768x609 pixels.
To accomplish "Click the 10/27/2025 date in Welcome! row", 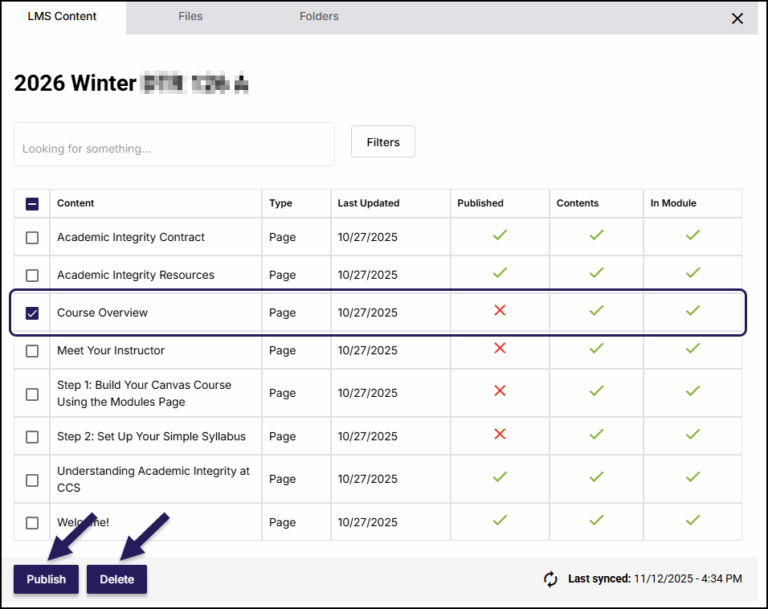I will pyautogui.click(x=367, y=522).
